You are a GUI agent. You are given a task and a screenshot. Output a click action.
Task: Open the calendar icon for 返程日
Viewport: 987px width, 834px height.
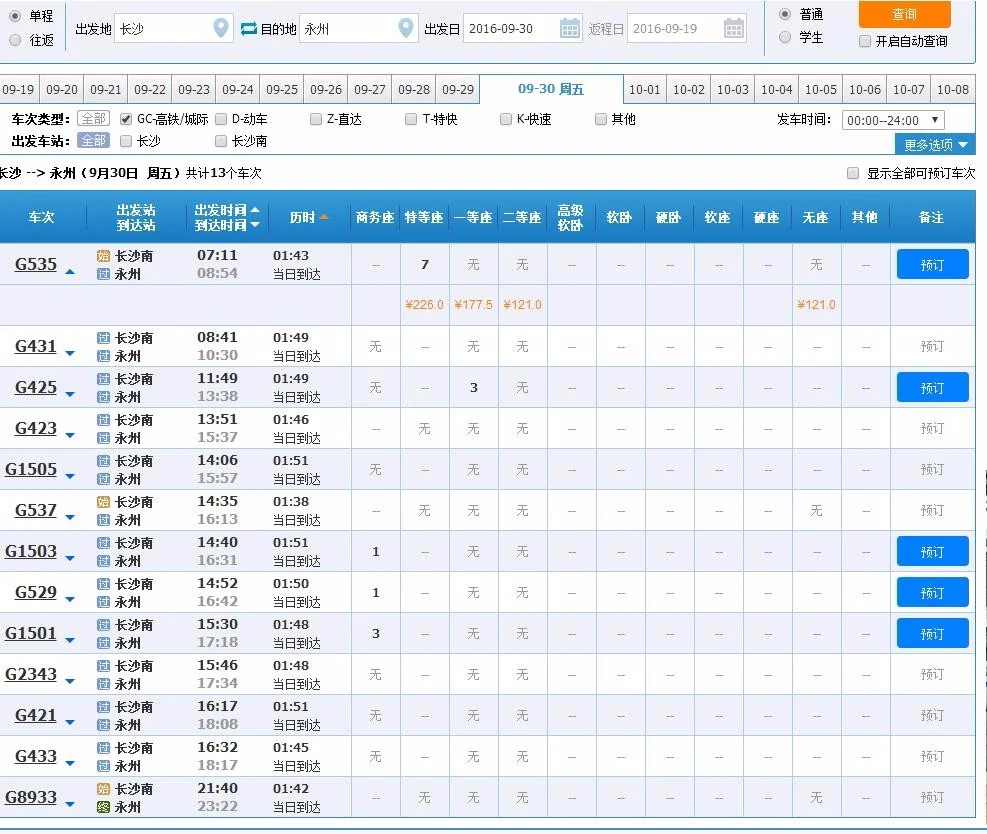pyautogui.click(x=733, y=28)
